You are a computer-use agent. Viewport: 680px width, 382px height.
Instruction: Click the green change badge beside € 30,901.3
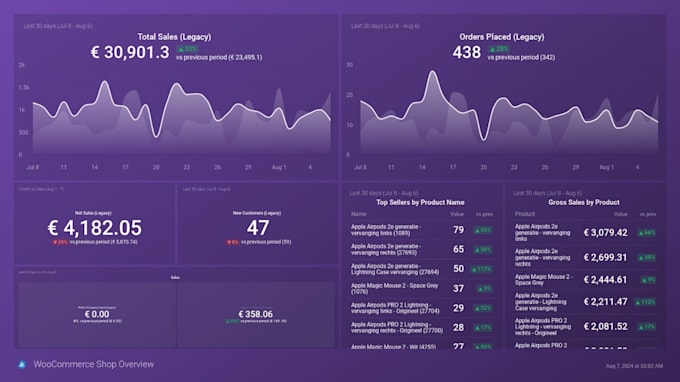187,49
